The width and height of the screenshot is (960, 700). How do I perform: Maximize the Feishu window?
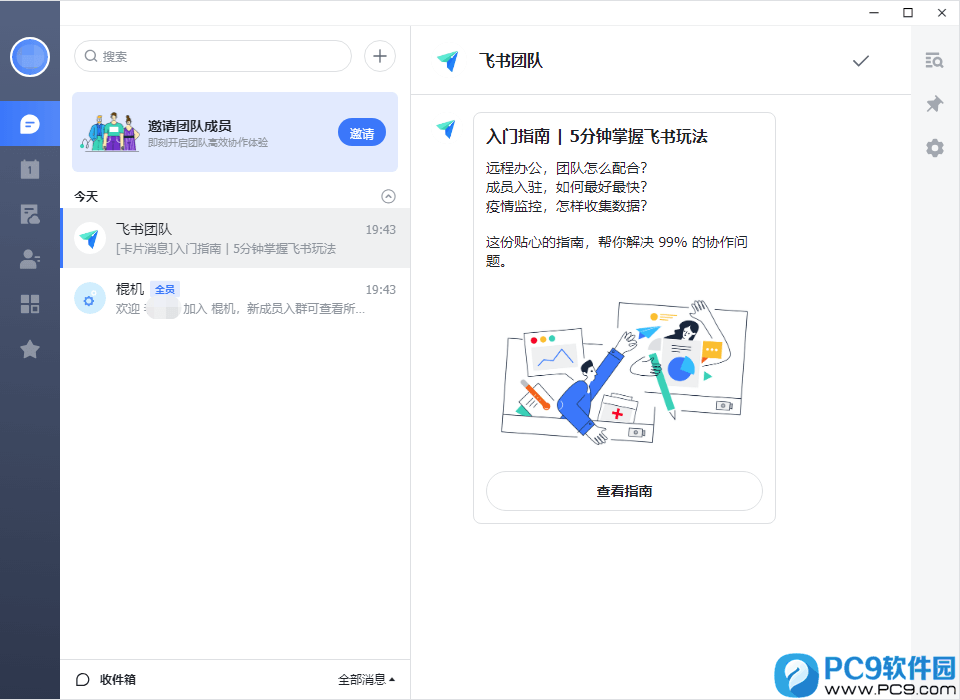pos(908,13)
